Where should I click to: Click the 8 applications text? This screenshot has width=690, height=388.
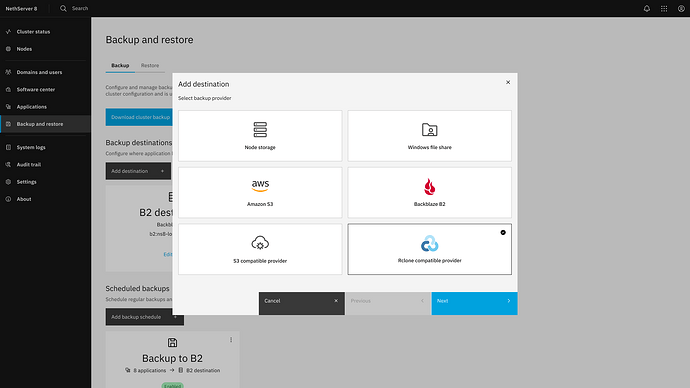coord(150,370)
